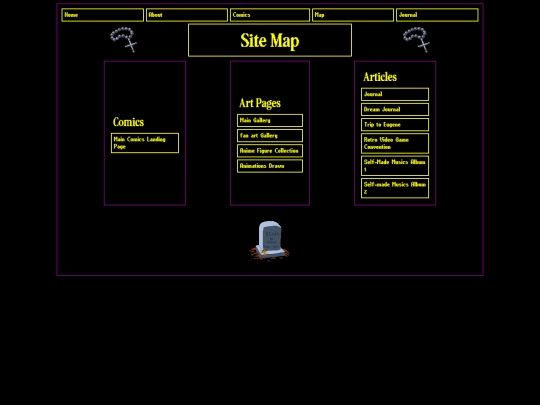Click the Comics section heading
540x405 pixels.
[x=128, y=122]
